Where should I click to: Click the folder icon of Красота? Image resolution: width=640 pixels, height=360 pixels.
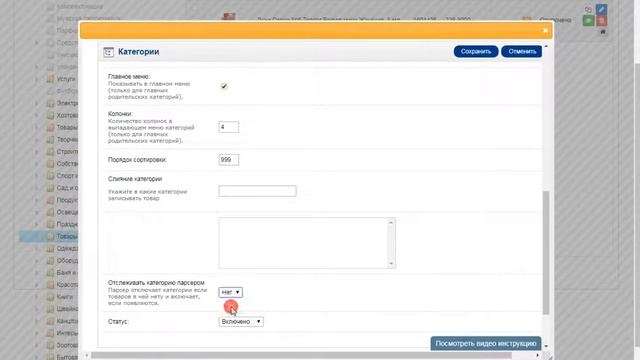pos(50,284)
